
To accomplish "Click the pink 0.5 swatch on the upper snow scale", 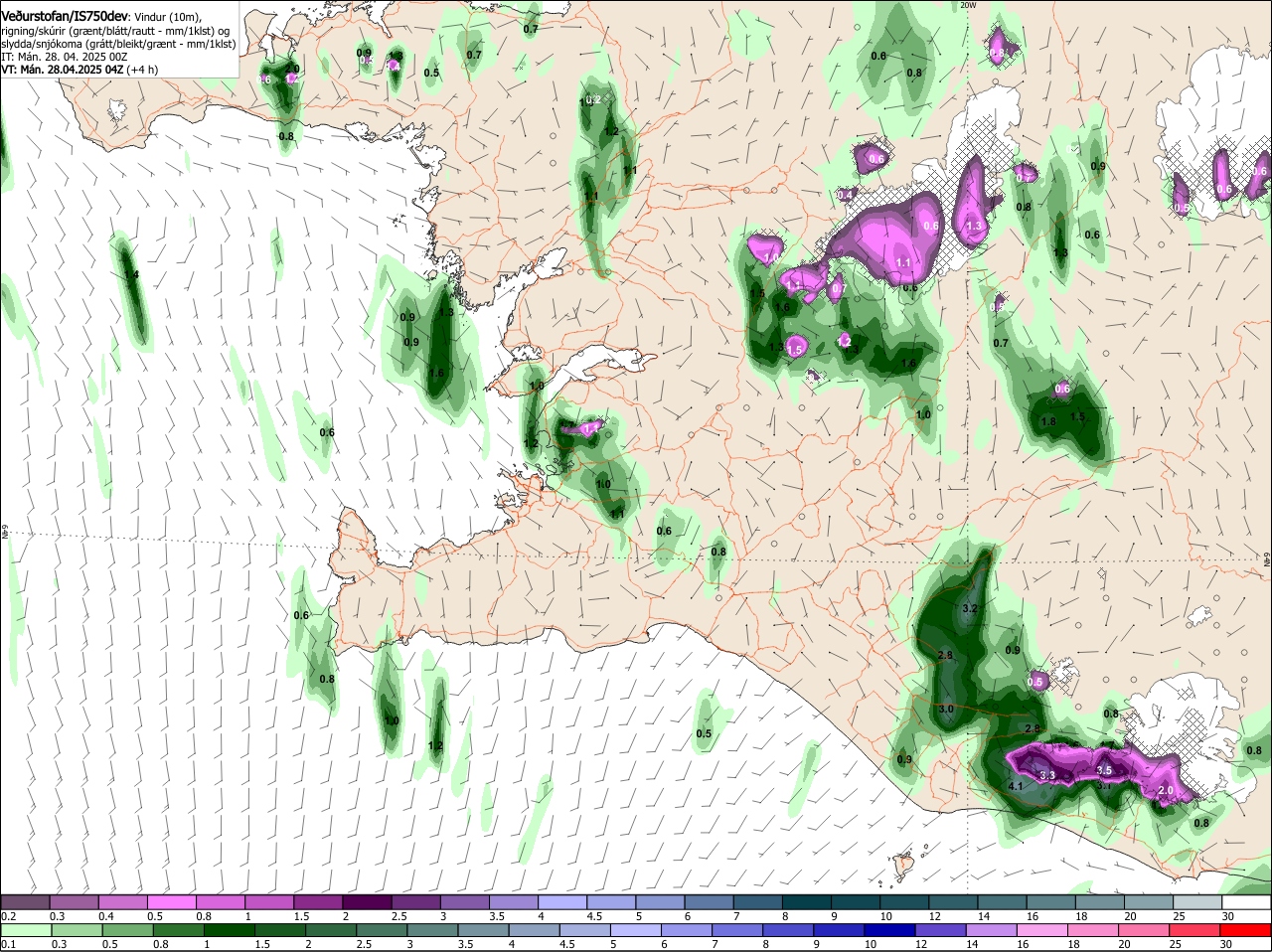I will pos(172,902).
